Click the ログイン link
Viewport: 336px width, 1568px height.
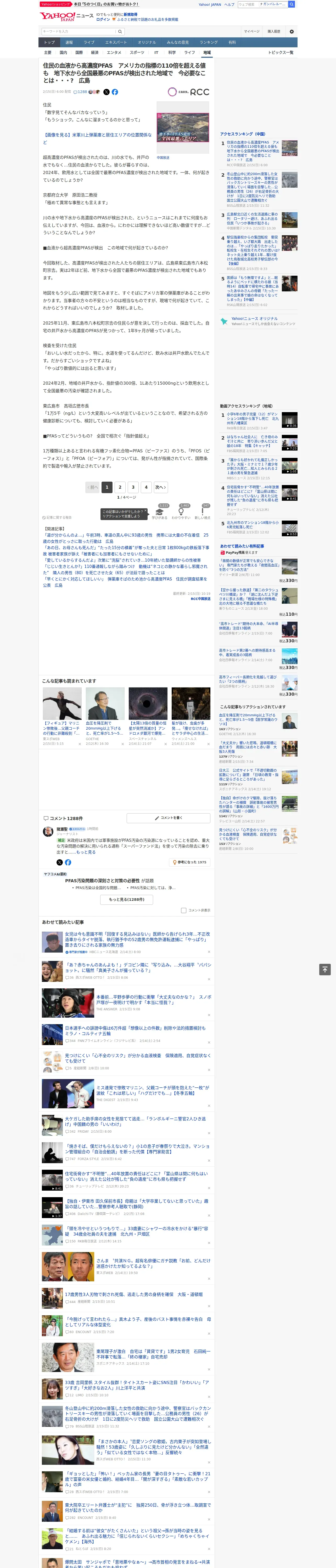click(103, 20)
